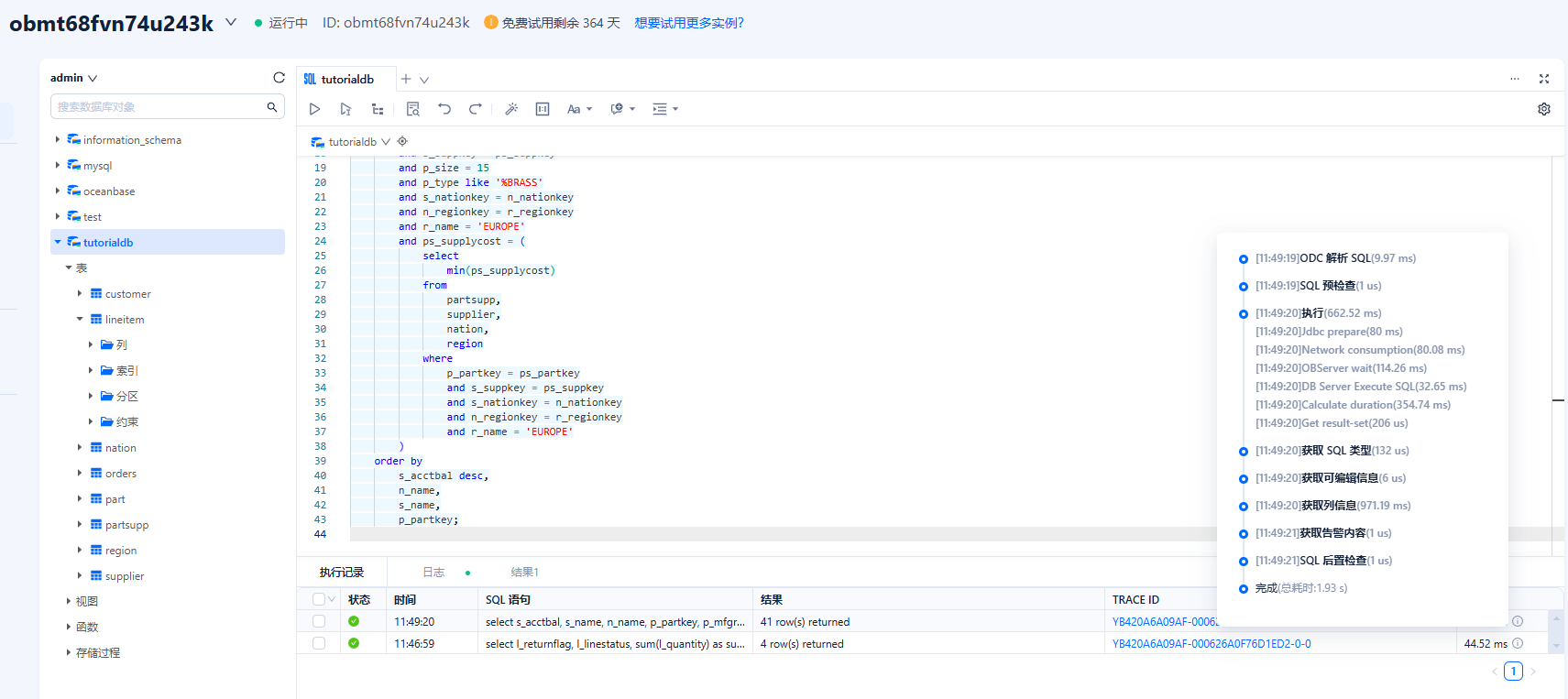
Task: Expand the 视图 views folder
Action: (x=69, y=602)
